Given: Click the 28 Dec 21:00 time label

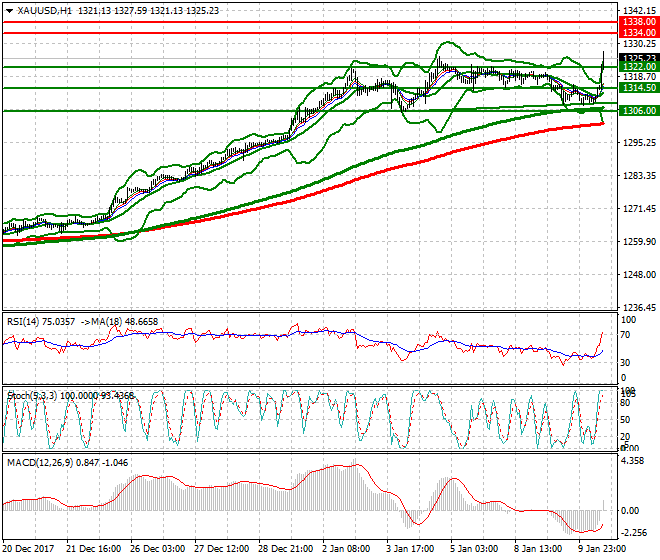Looking at the screenshot, I should point(285,549).
